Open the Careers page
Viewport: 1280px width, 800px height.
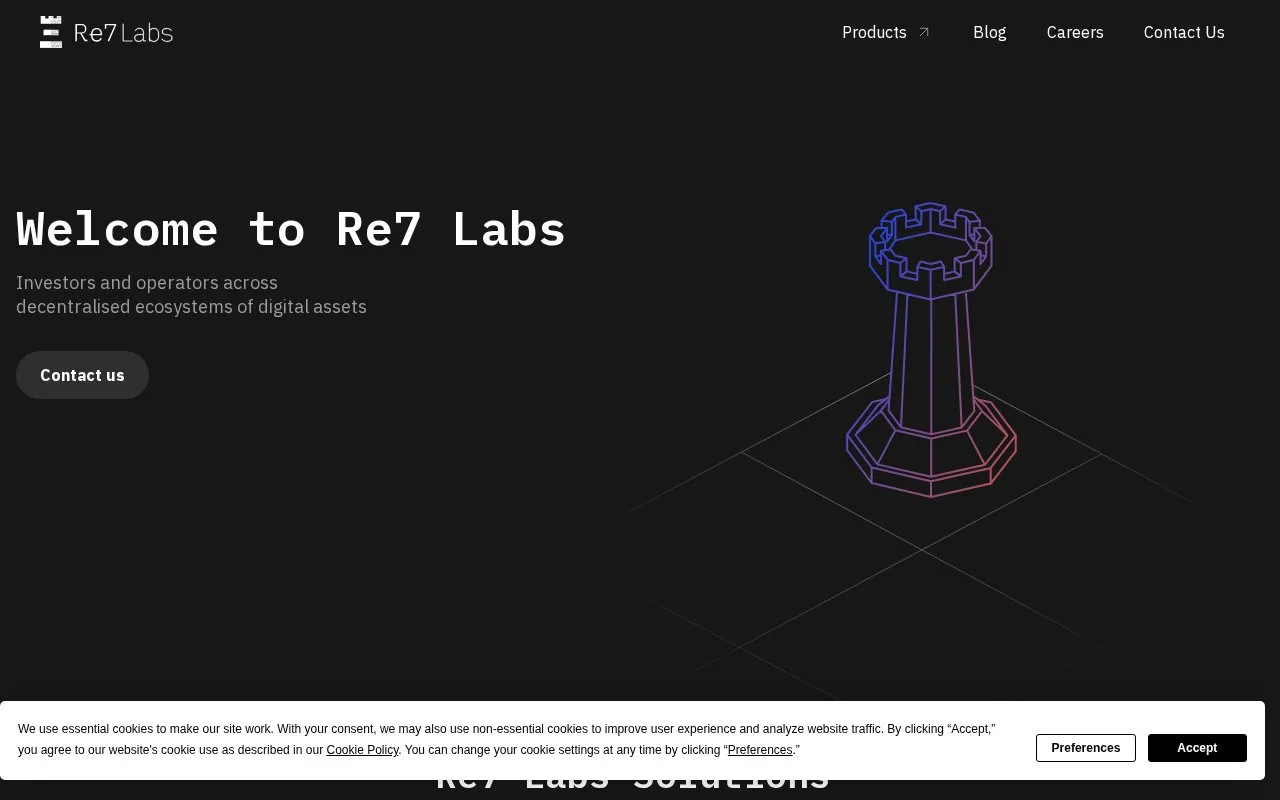[x=1075, y=32]
